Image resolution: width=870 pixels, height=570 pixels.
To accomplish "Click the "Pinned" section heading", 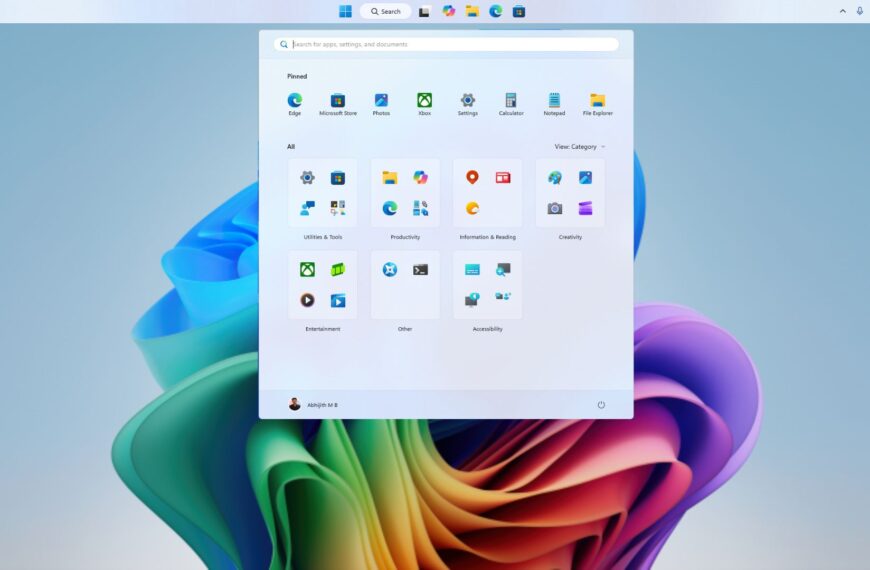I will (297, 76).
